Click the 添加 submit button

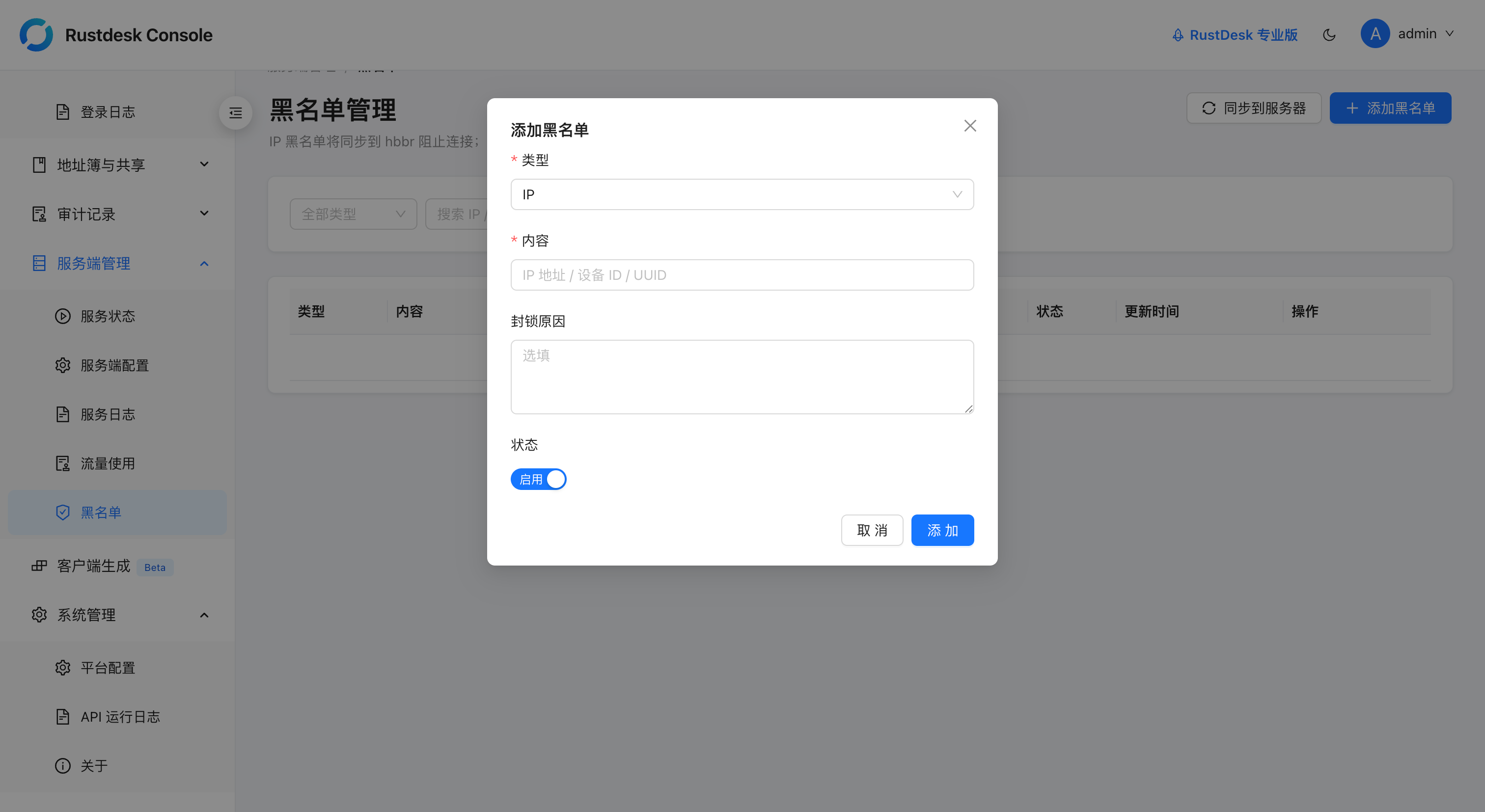pos(942,530)
